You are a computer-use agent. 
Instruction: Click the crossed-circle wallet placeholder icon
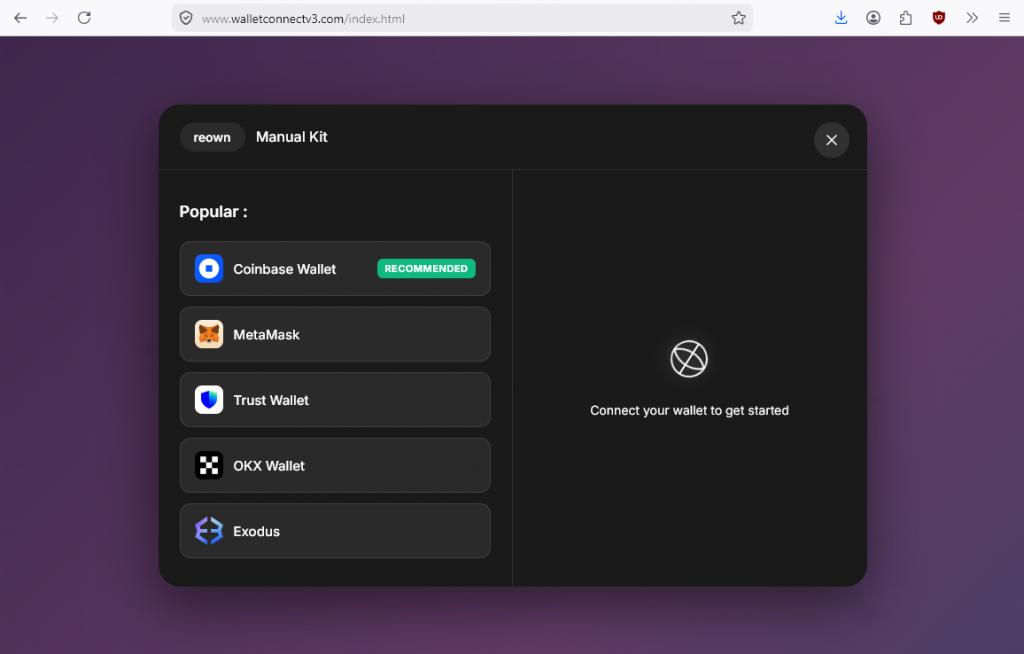point(689,358)
